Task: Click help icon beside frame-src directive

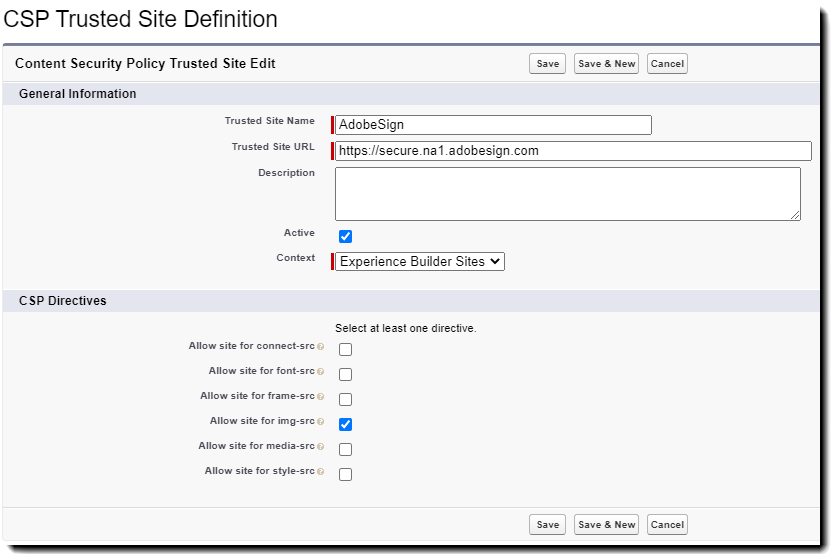Action: [321, 397]
